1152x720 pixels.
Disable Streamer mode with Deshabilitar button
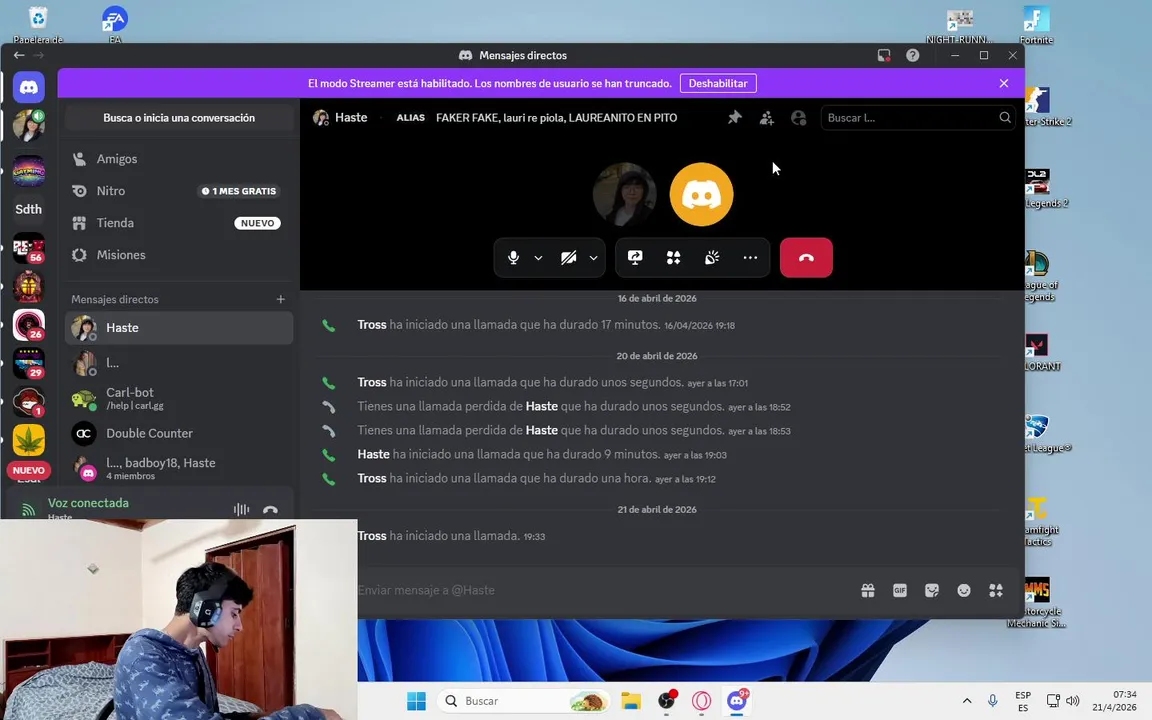[718, 83]
